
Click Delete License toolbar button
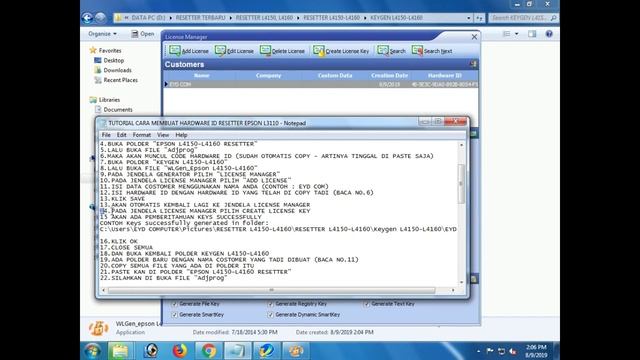[282, 51]
